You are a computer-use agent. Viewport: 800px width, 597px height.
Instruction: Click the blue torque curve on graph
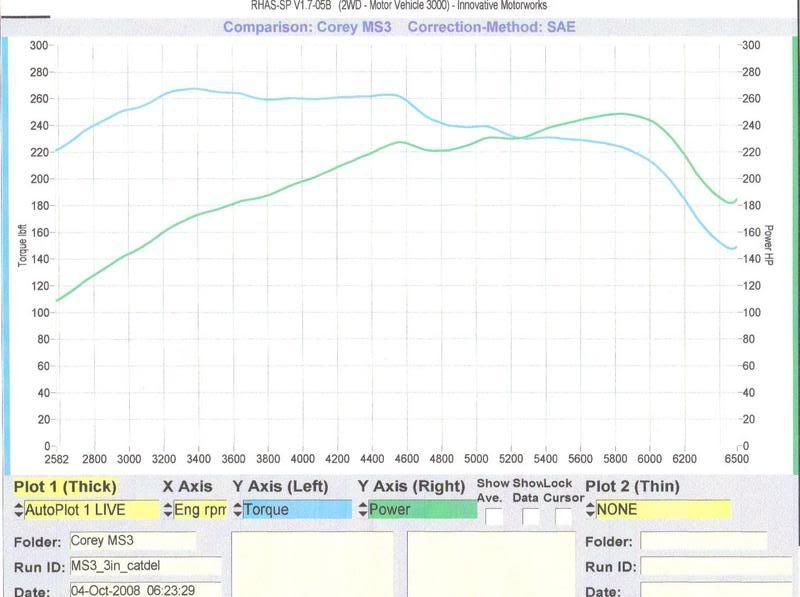coord(300,98)
